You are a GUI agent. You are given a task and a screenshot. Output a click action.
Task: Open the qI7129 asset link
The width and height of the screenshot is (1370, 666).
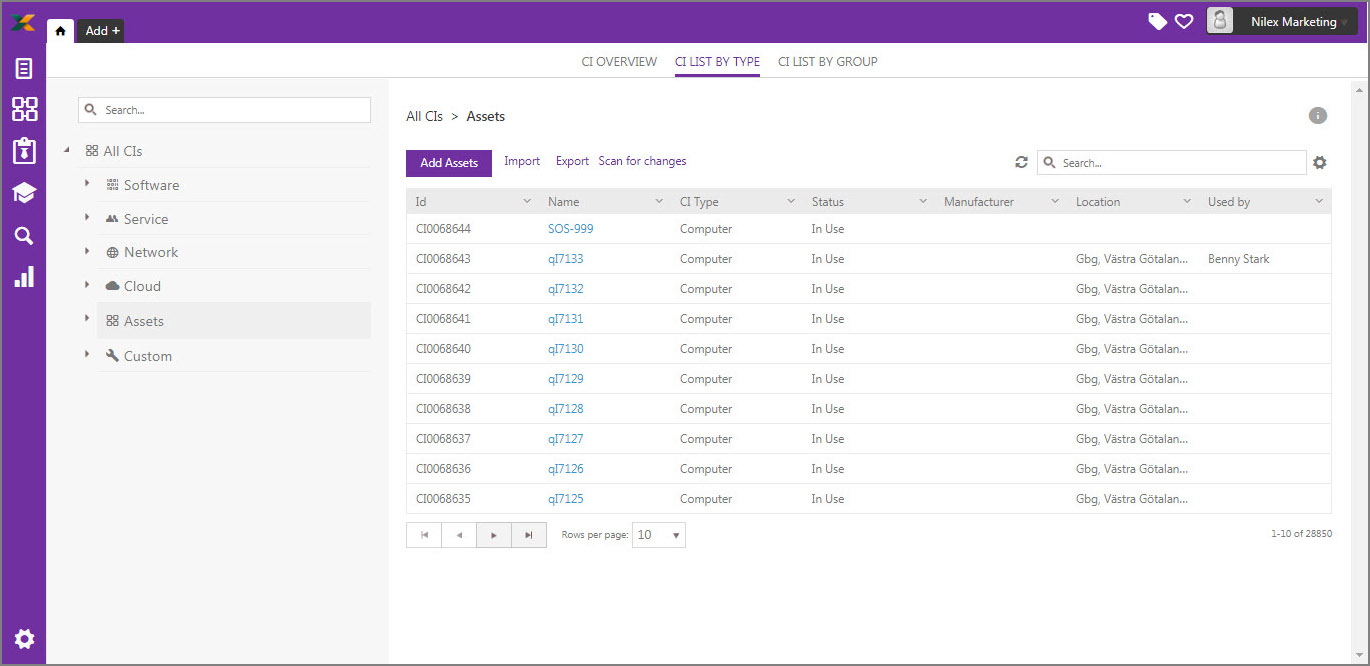pos(566,379)
